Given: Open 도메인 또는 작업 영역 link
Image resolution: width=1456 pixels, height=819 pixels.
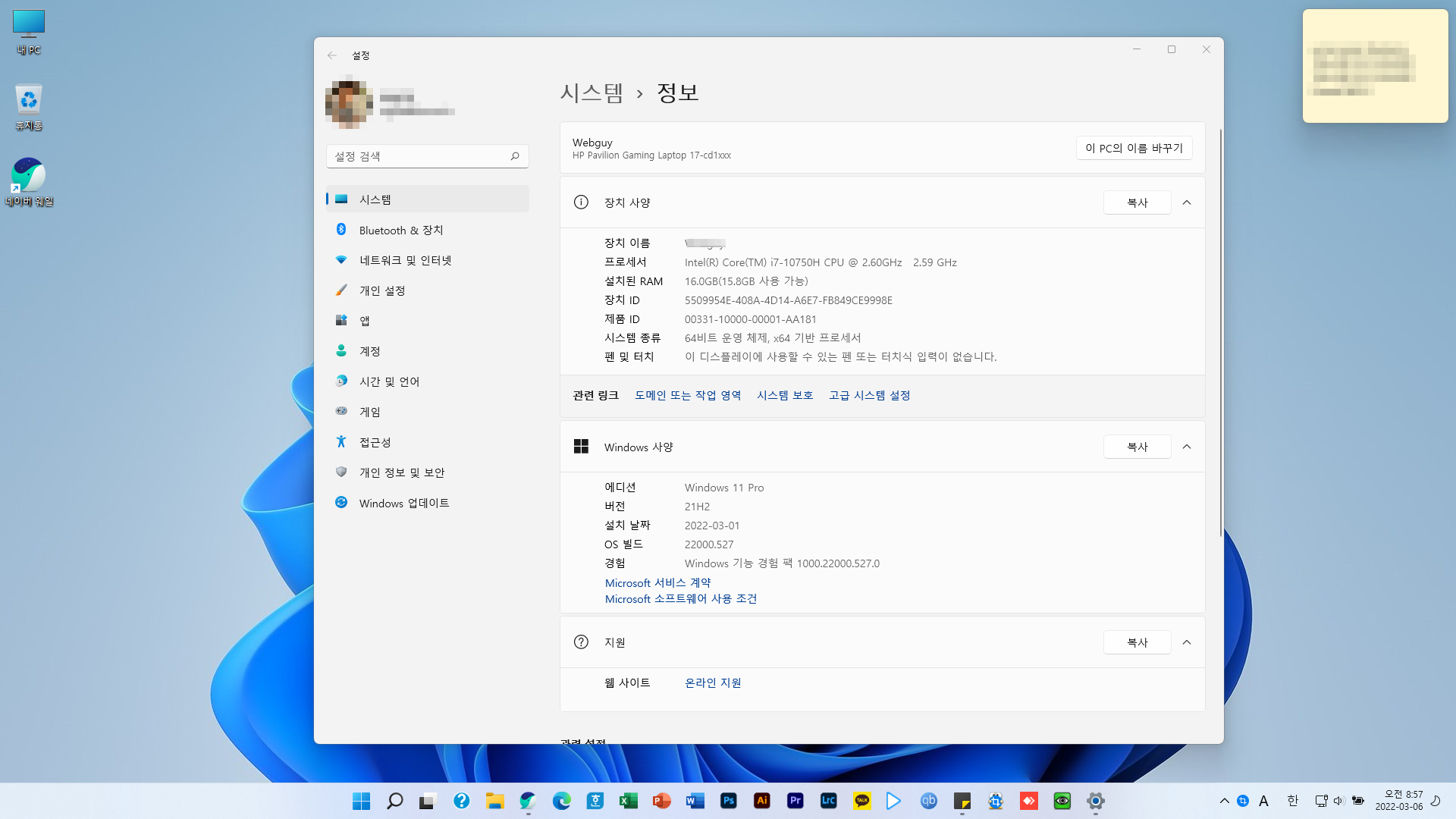Looking at the screenshot, I should point(688,395).
